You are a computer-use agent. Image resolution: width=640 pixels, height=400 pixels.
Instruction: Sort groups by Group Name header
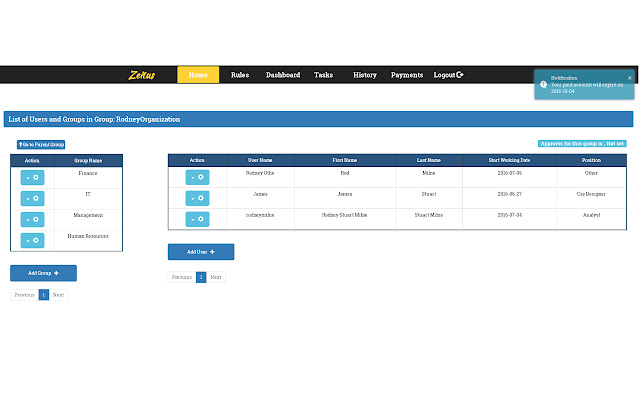(x=88, y=160)
